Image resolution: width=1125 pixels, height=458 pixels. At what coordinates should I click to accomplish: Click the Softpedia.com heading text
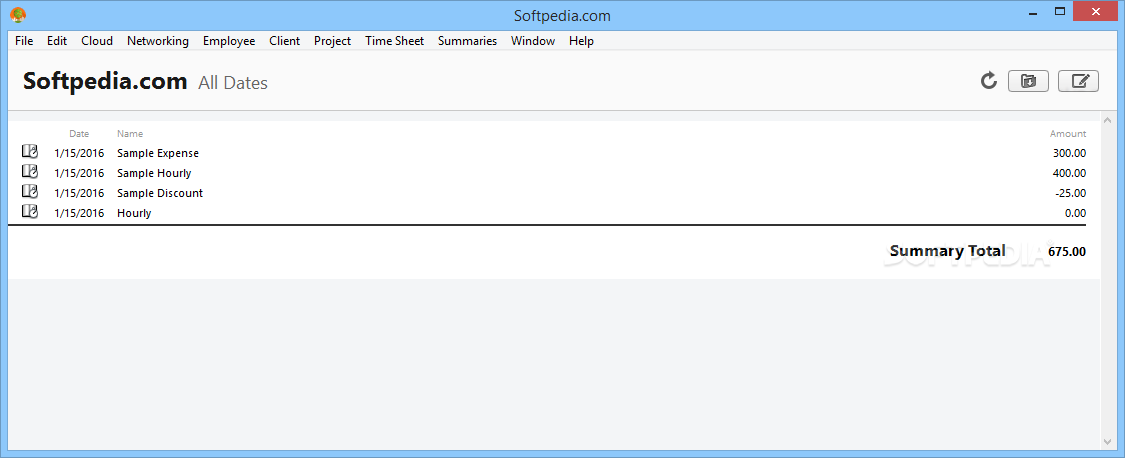pyautogui.click(x=105, y=81)
